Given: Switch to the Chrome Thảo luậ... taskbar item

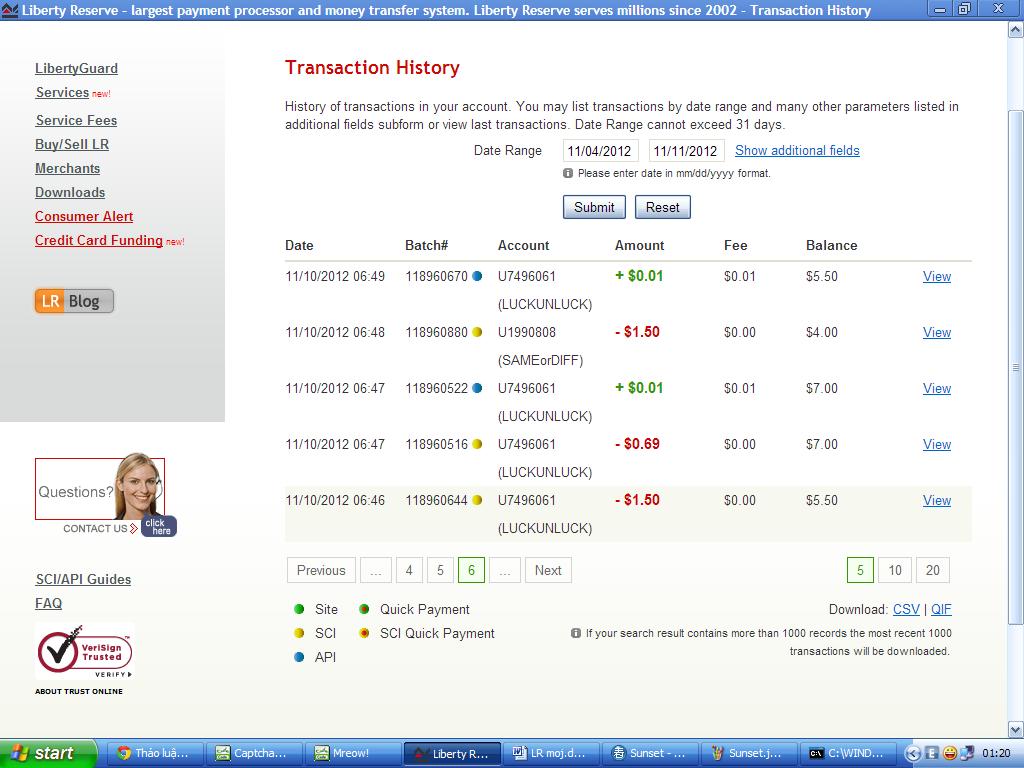Looking at the screenshot, I should [155, 753].
